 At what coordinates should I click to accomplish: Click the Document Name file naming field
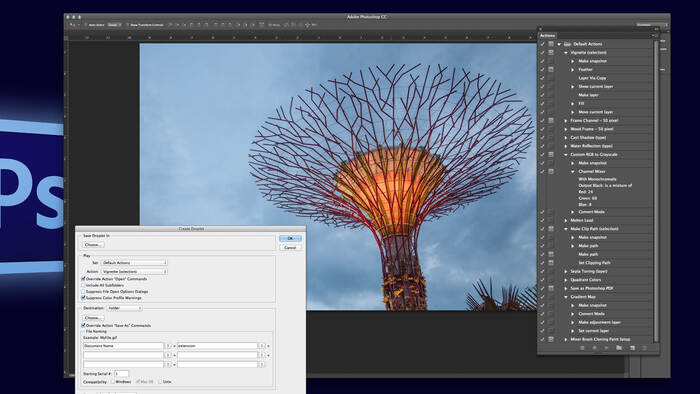point(123,346)
